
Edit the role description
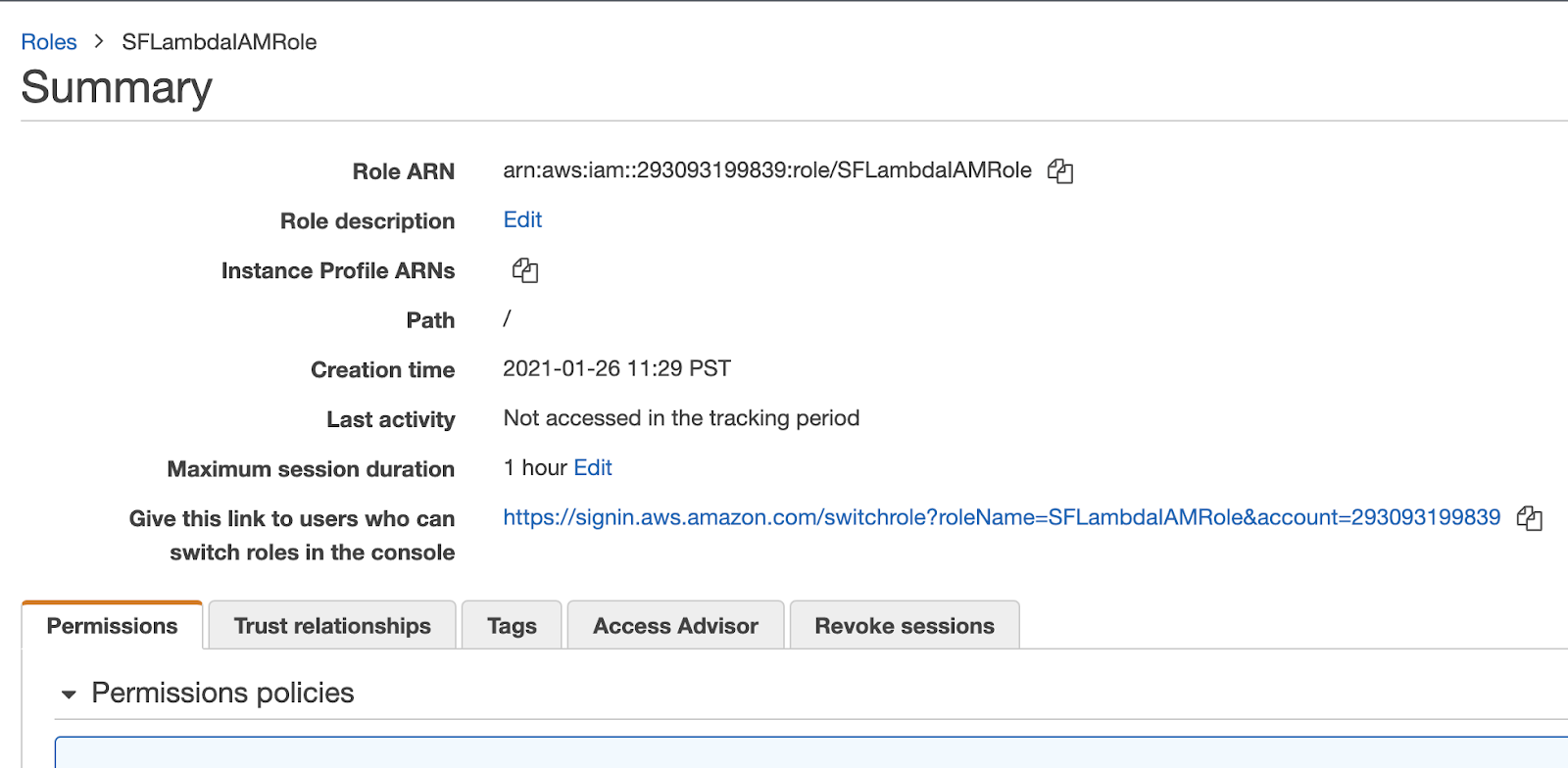tap(522, 220)
